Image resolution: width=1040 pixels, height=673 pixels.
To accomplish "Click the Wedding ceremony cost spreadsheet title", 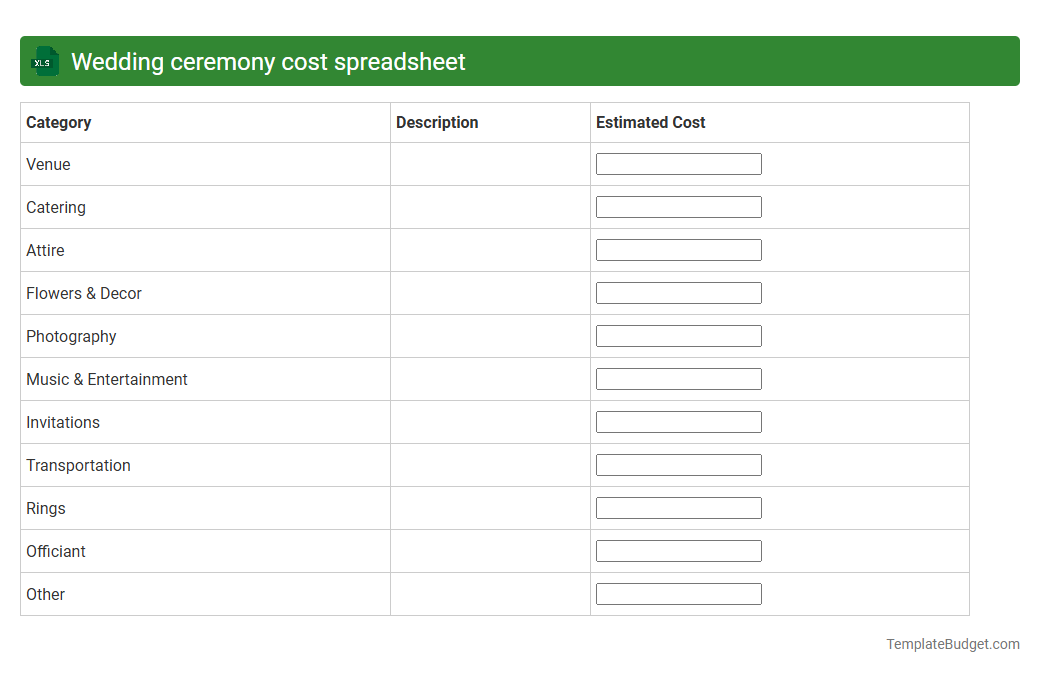I will (x=268, y=61).
